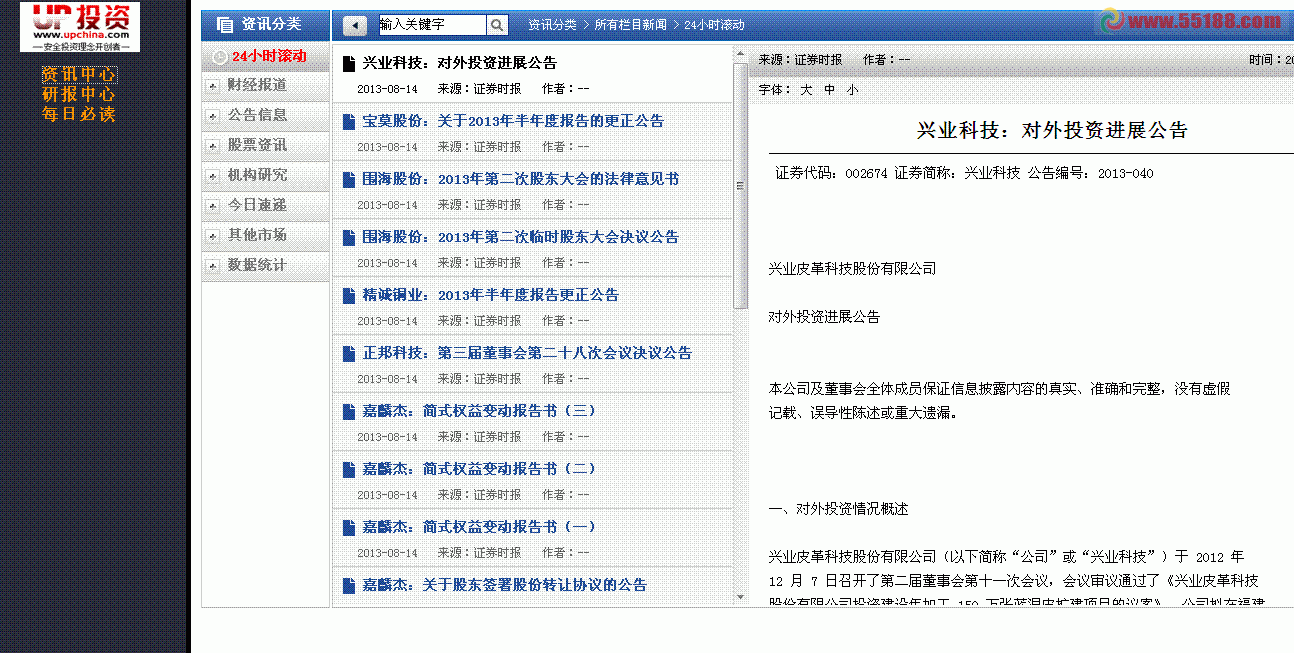Image resolution: width=1294 pixels, height=653 pixels.
Task: Expand the 今日速递 category arrow
Action: (212, 206)
